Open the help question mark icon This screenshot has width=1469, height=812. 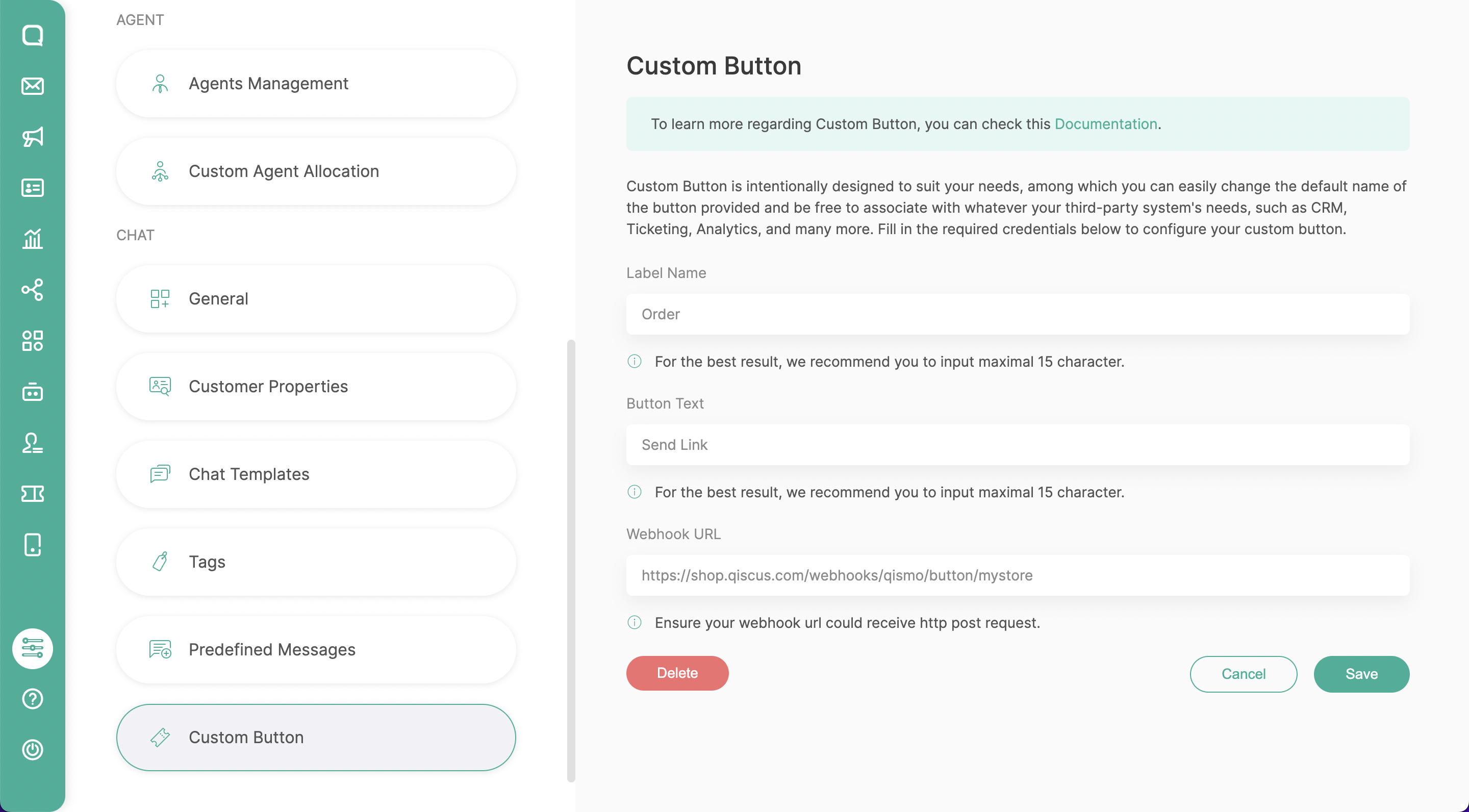33,699
